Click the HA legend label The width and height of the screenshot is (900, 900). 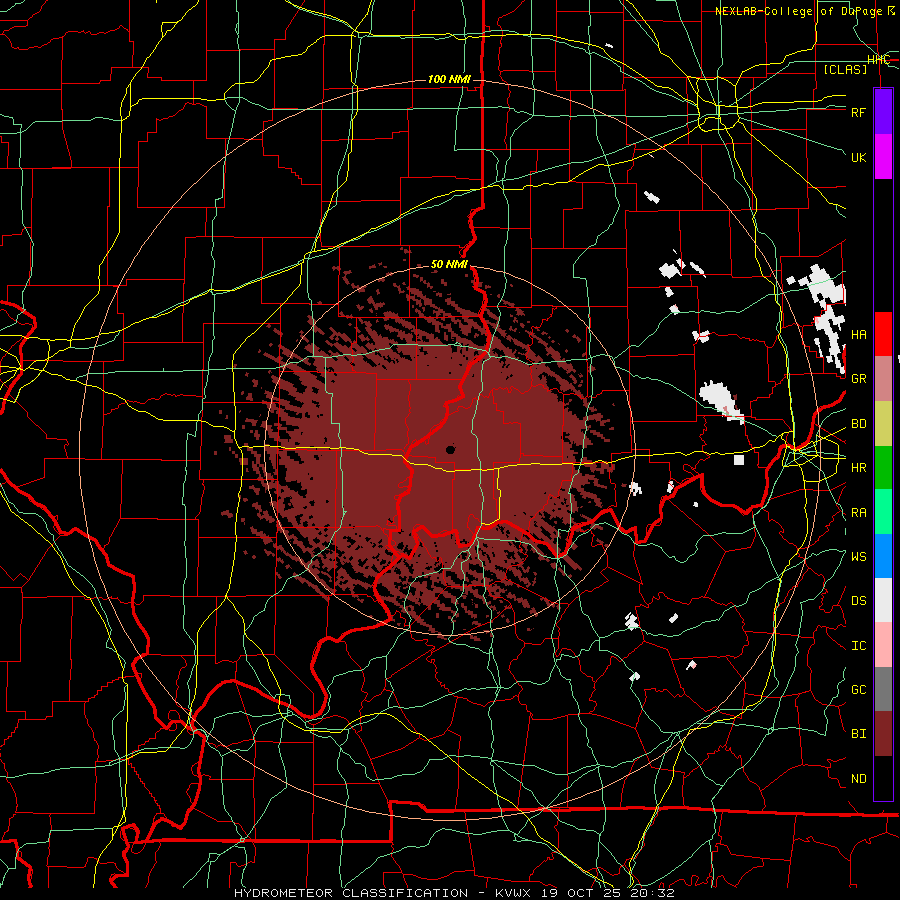[x=859, y=335]
